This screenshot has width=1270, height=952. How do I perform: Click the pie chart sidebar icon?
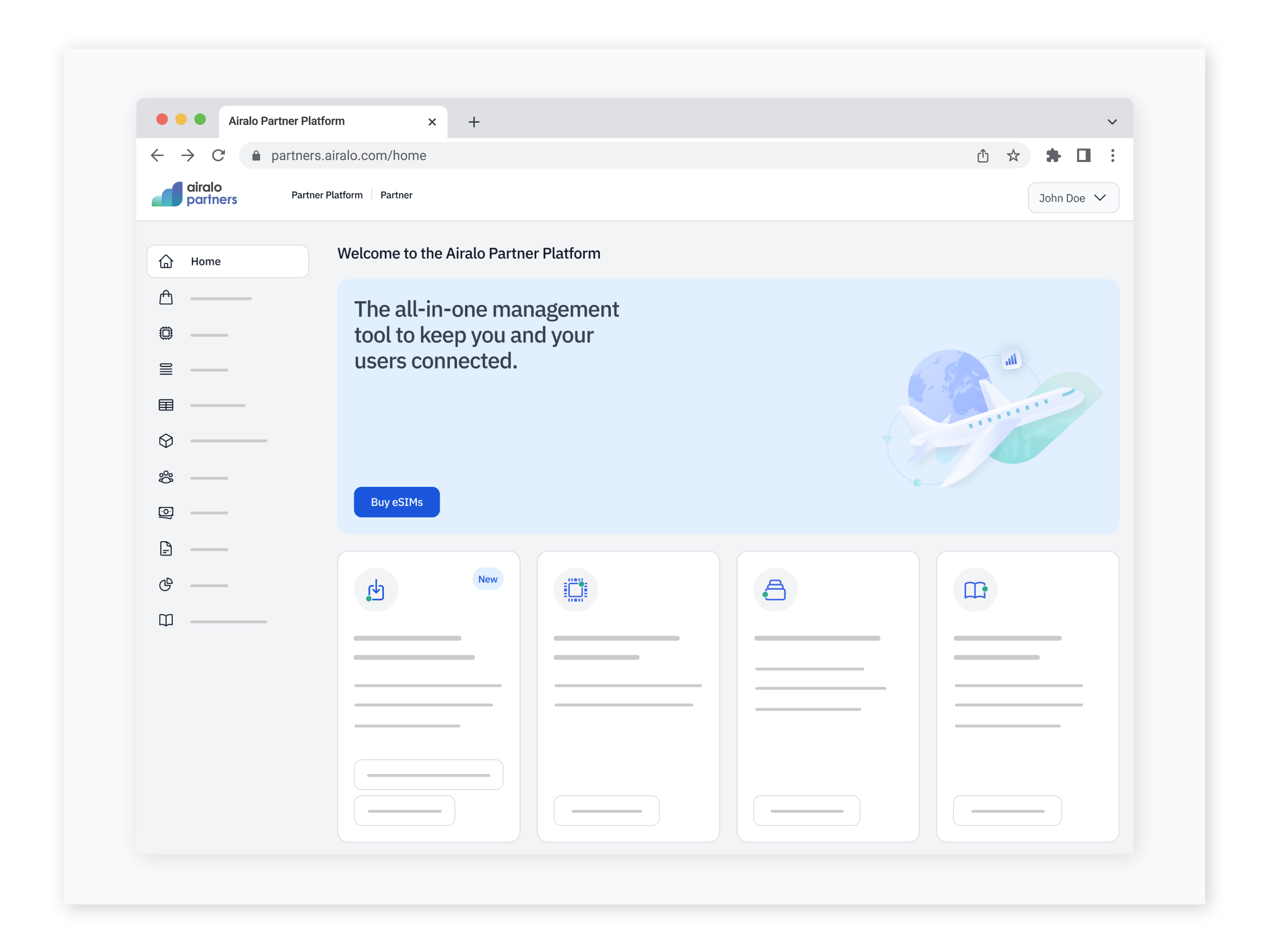pyautogui.click(x=166, y=584)
